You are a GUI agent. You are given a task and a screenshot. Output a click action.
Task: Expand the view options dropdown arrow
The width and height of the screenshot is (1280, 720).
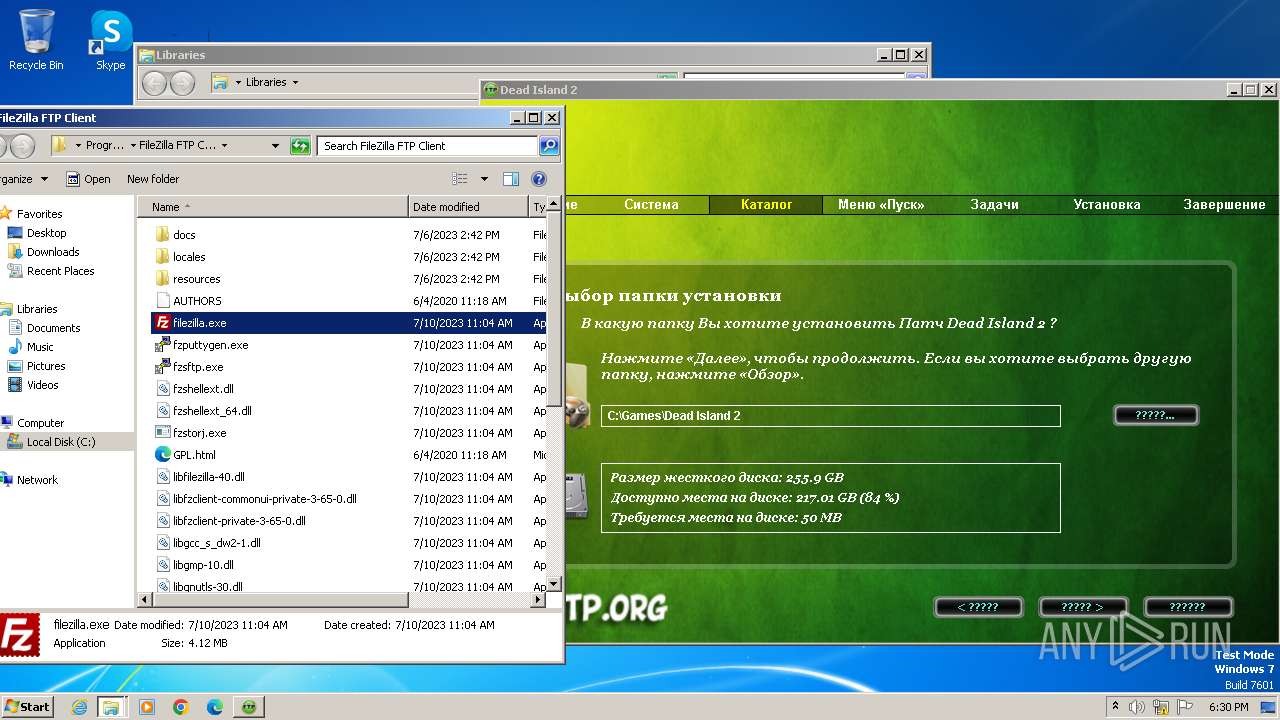click(484, 179)
